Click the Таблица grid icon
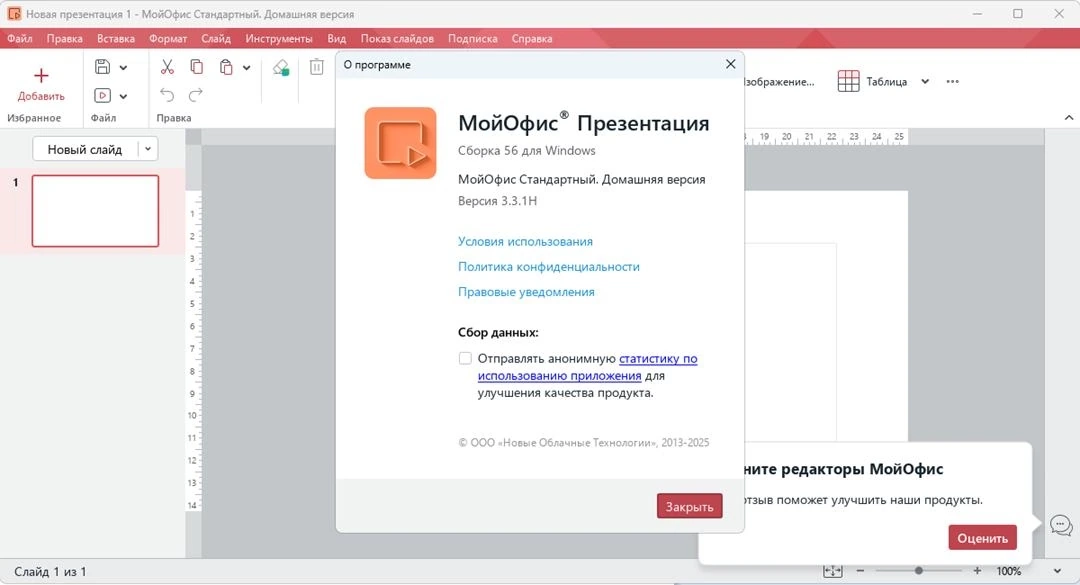The width and height of the screenshot is (1080, 585). click(x=849, y=81)
